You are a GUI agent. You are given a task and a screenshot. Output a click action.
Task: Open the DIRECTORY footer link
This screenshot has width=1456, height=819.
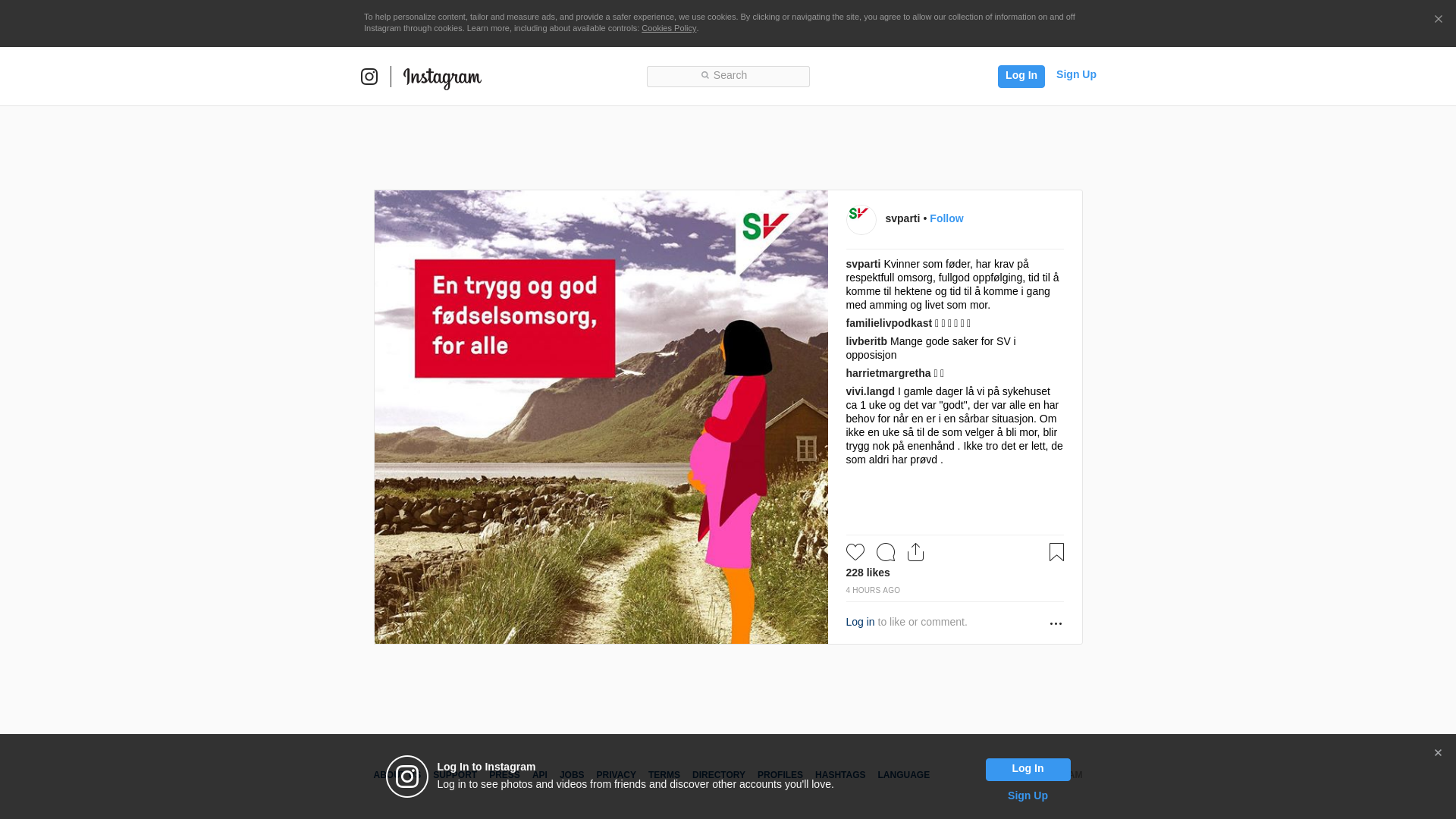[x=718, y=775]
